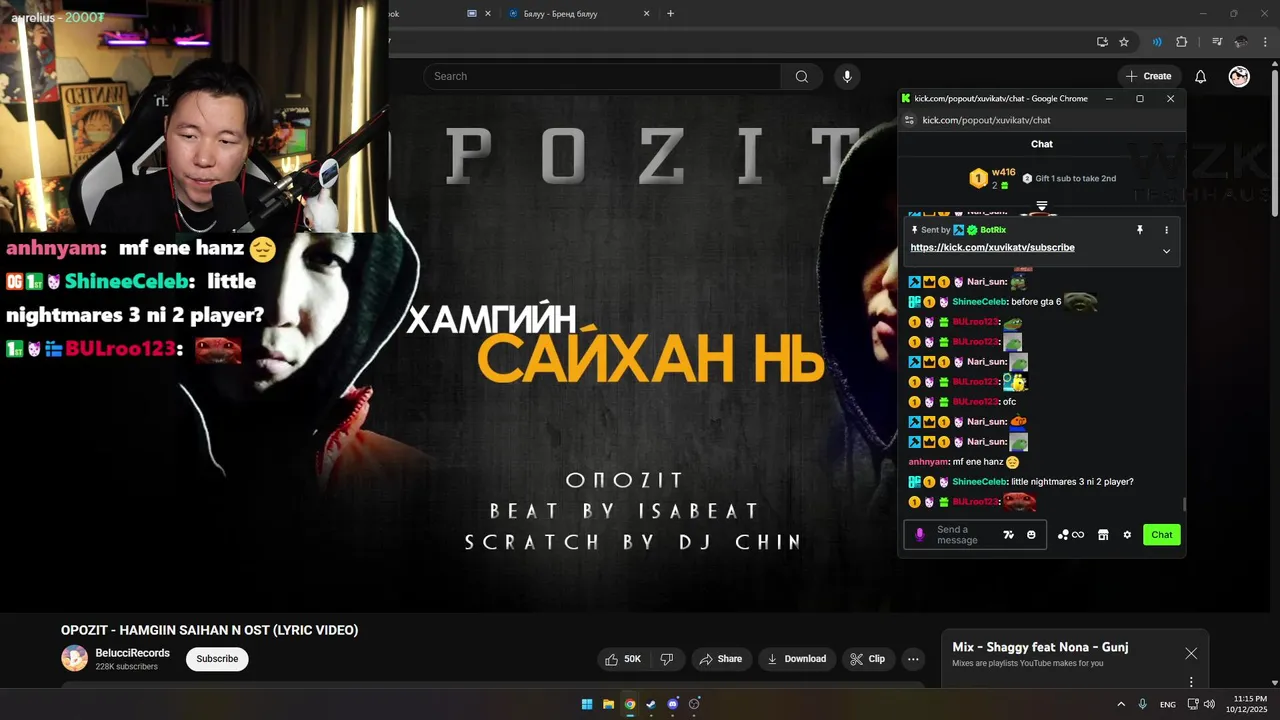Viewport: 1280px width, 720px height.
Task: Open the Chrome extensions puzzle icon
Action: pyautogui.click(x=1181, y=42)
